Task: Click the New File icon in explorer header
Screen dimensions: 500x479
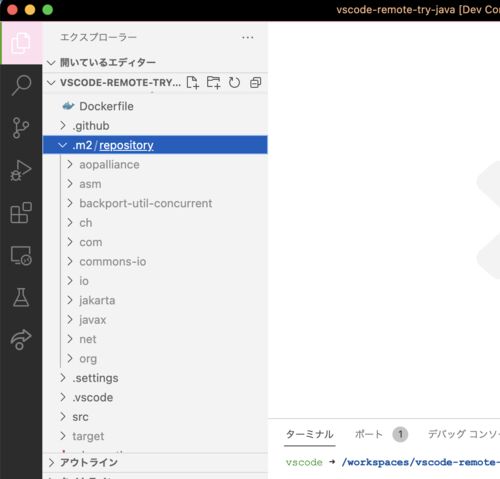Action: (193, 82)
